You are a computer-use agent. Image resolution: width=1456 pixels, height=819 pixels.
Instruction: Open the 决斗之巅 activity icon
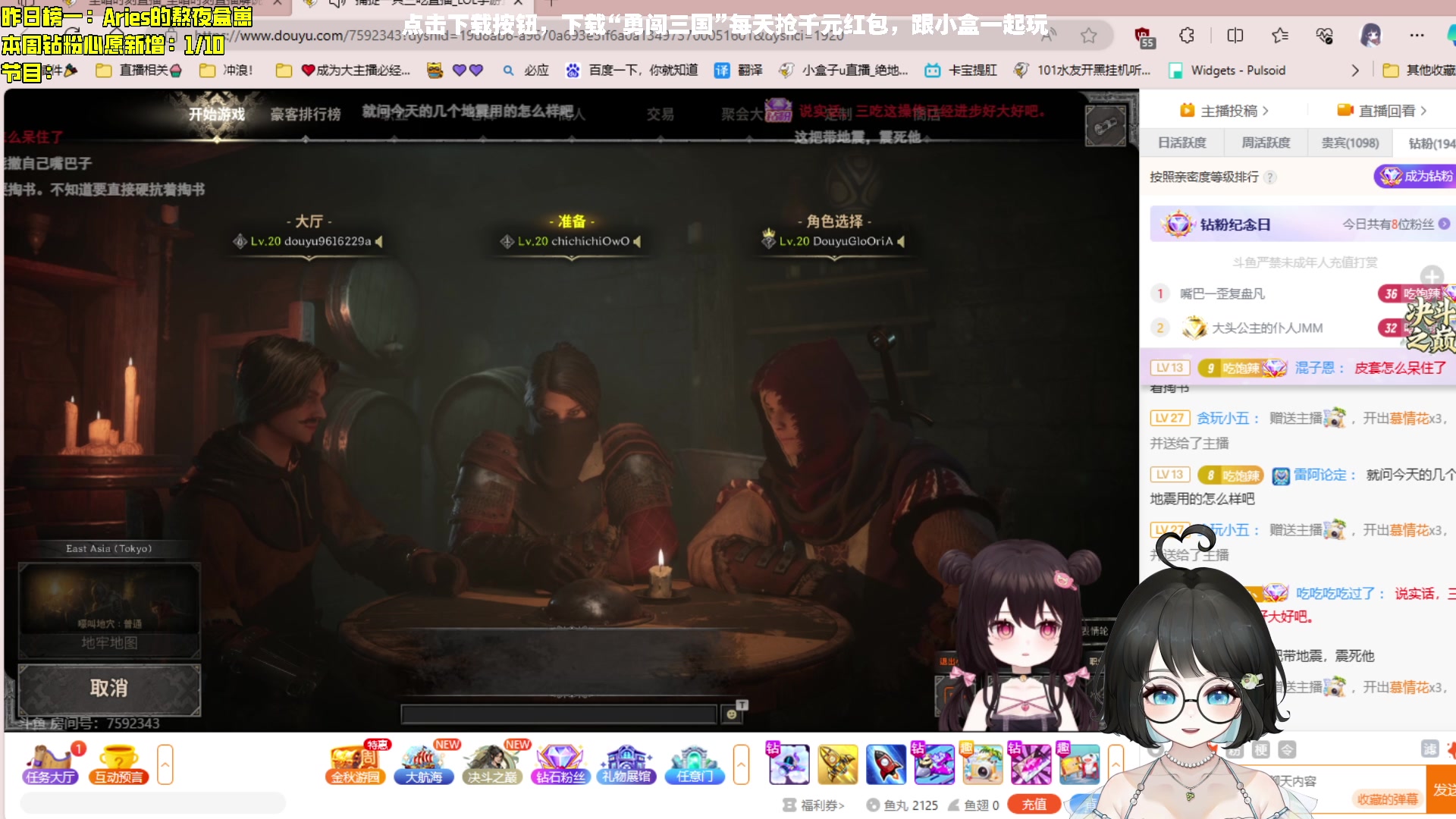pos(492,764)
